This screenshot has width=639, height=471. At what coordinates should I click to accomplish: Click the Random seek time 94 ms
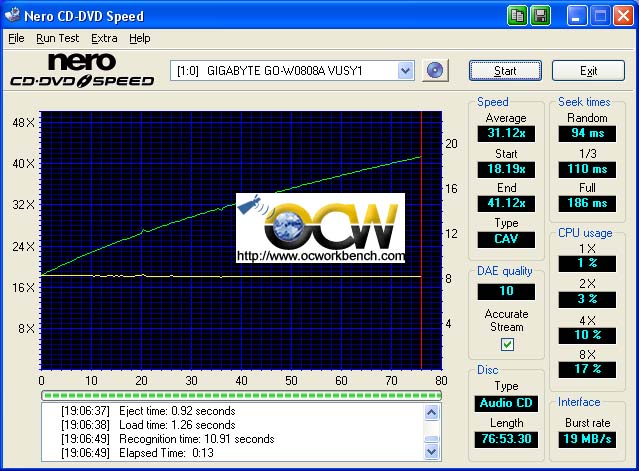tap(587, 133)
